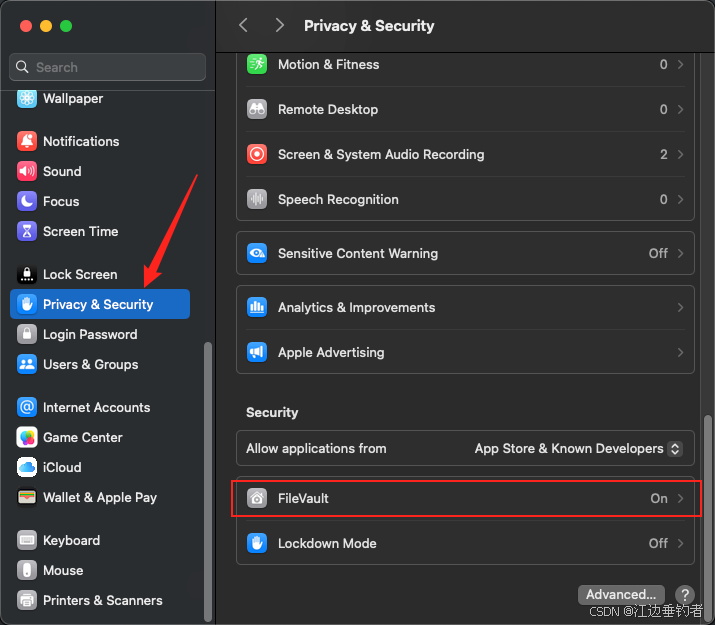Click the 'Focus' label in sidebar

point(61,201)
